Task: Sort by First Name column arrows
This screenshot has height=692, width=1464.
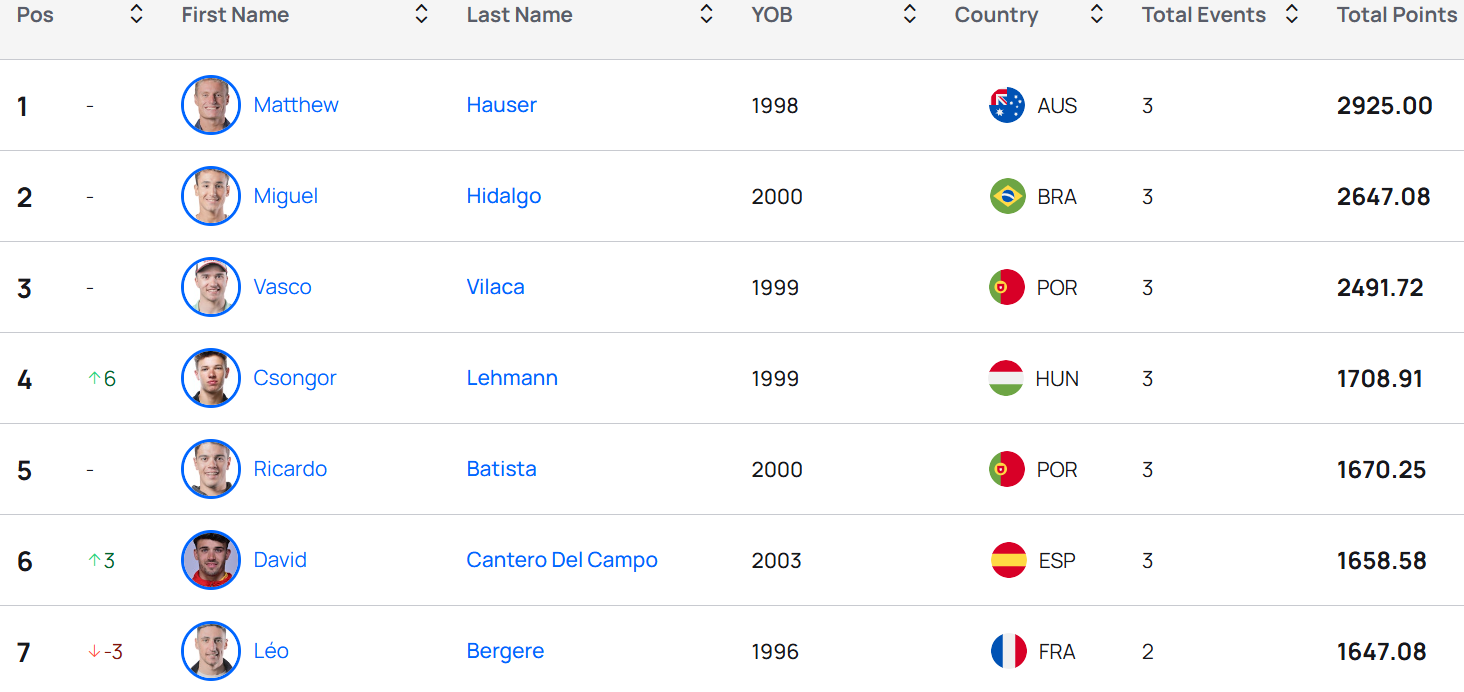Action: coord(422,14)
